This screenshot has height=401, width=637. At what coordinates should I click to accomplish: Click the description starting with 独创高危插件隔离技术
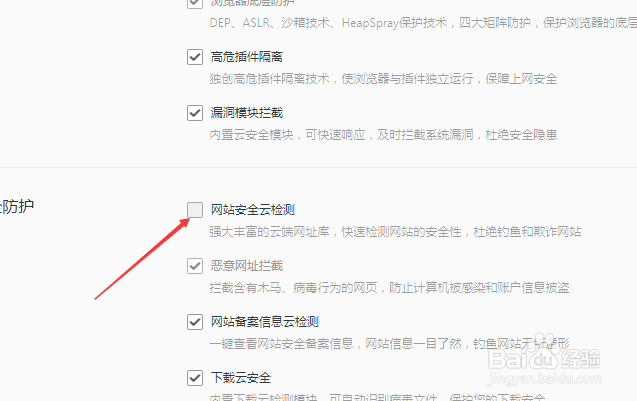[383, 78]
